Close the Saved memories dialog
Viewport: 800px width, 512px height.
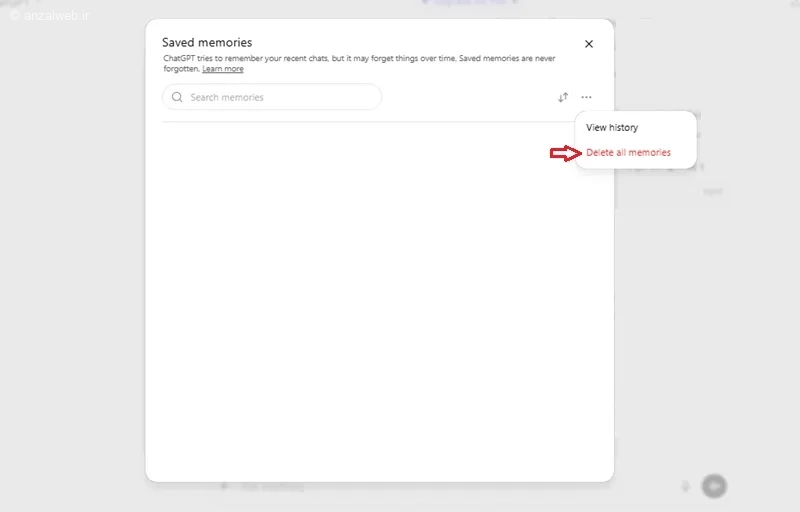(589, 44)
